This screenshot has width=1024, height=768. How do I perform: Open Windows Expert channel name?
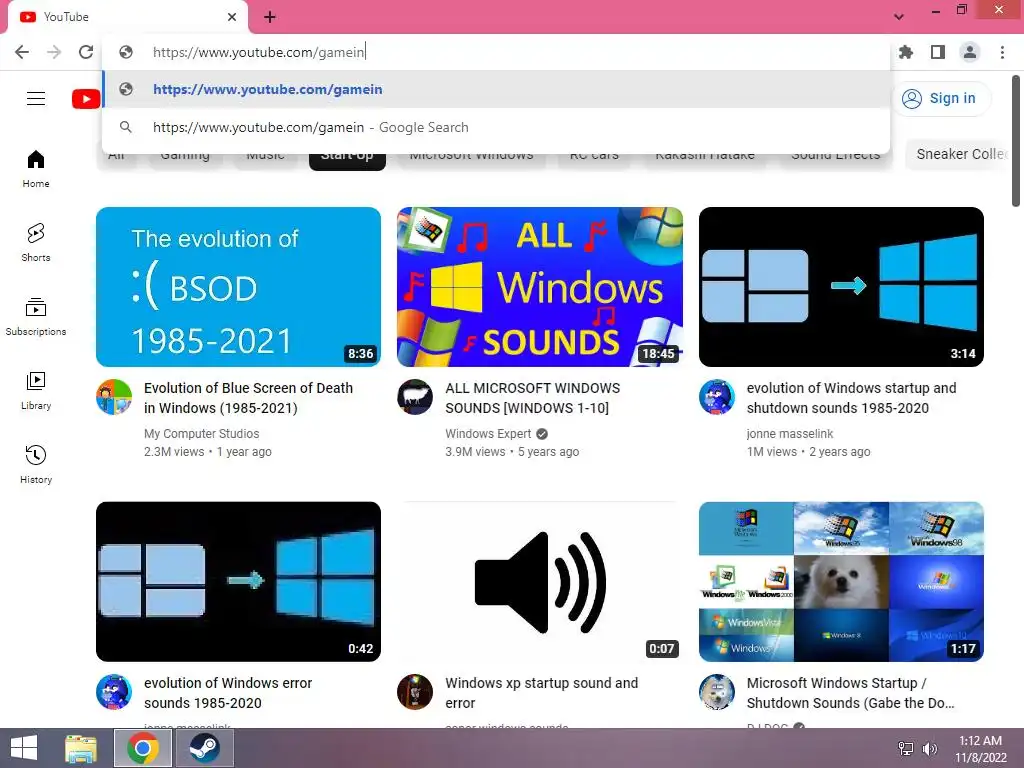[488, 434]
